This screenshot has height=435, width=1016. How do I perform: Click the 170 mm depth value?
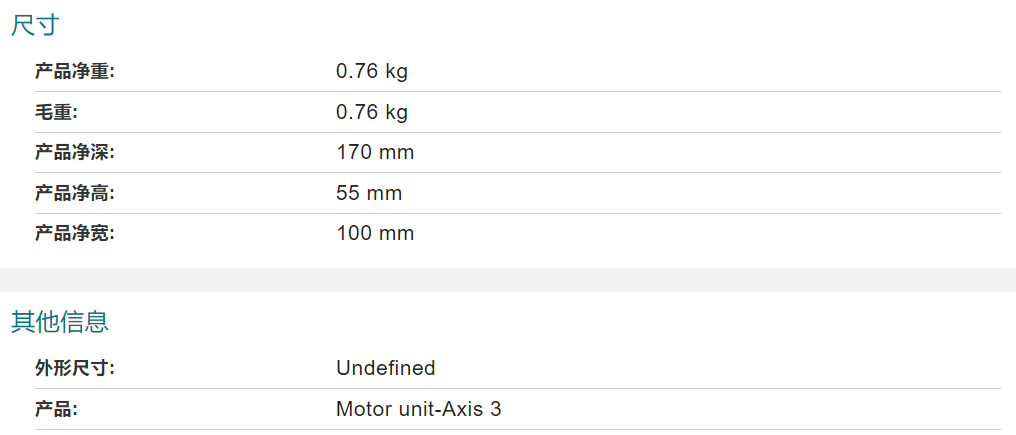click(x=375, y=152)
